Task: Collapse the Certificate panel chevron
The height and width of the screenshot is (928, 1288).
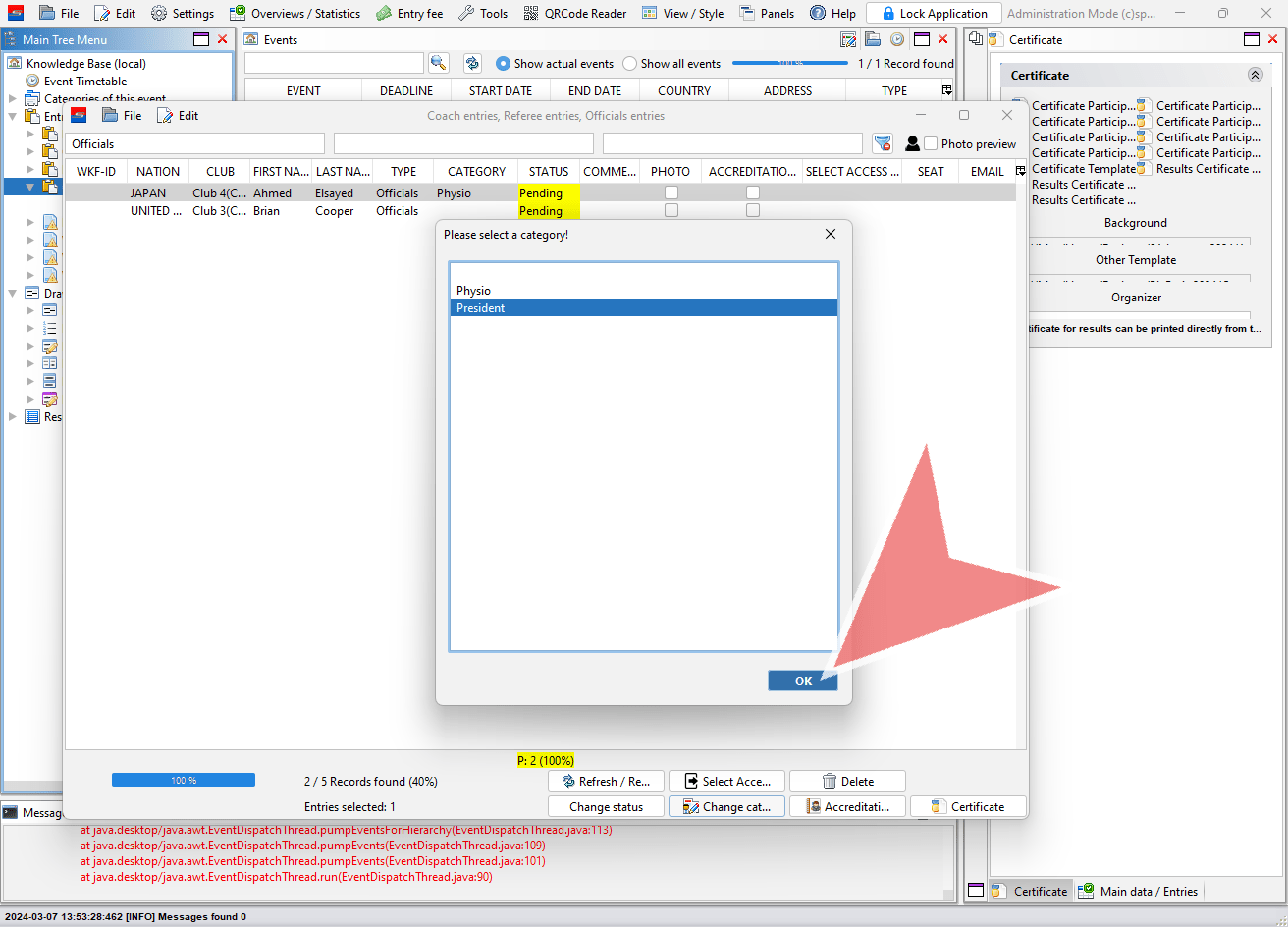Action: click(x=1255, y=75)
